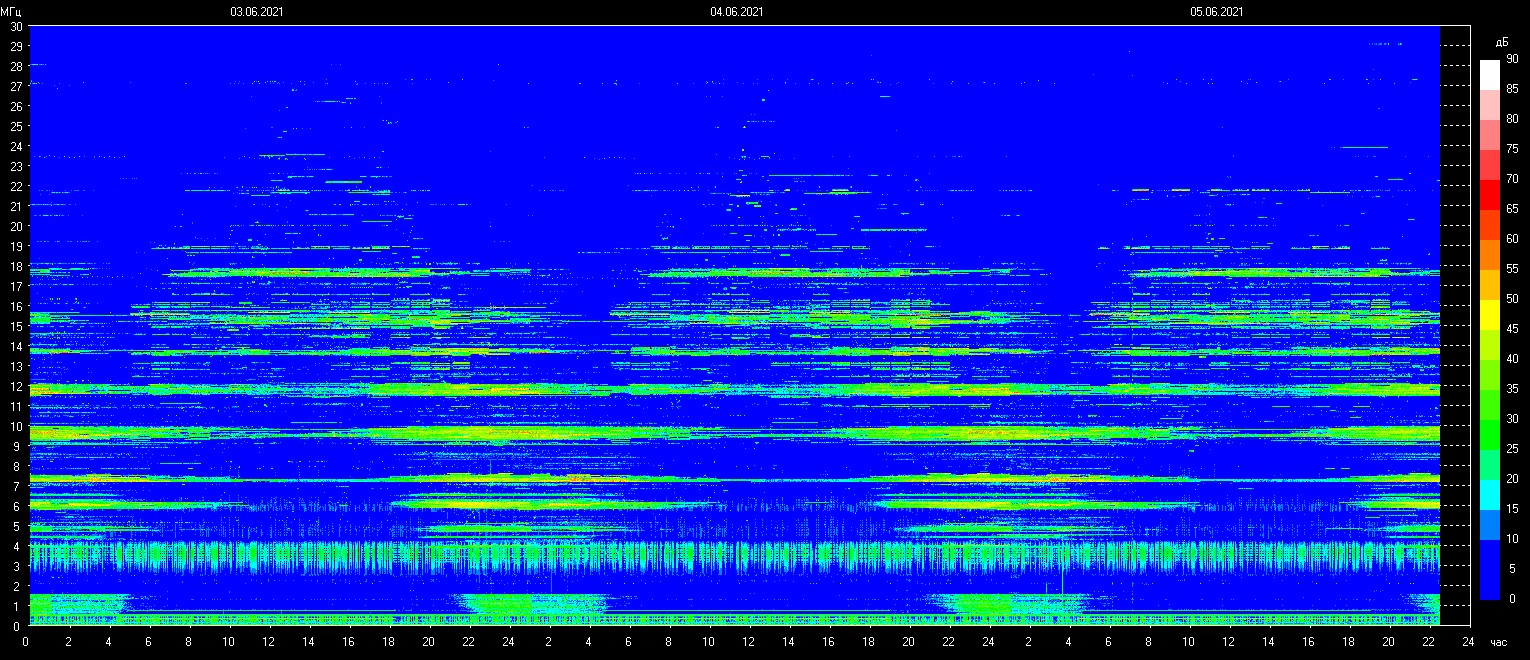Image resolution: width=1530 pixels, height=660 pixels.
Task: Click the first hour 0 label on the time axis
Action: [26, 642]
